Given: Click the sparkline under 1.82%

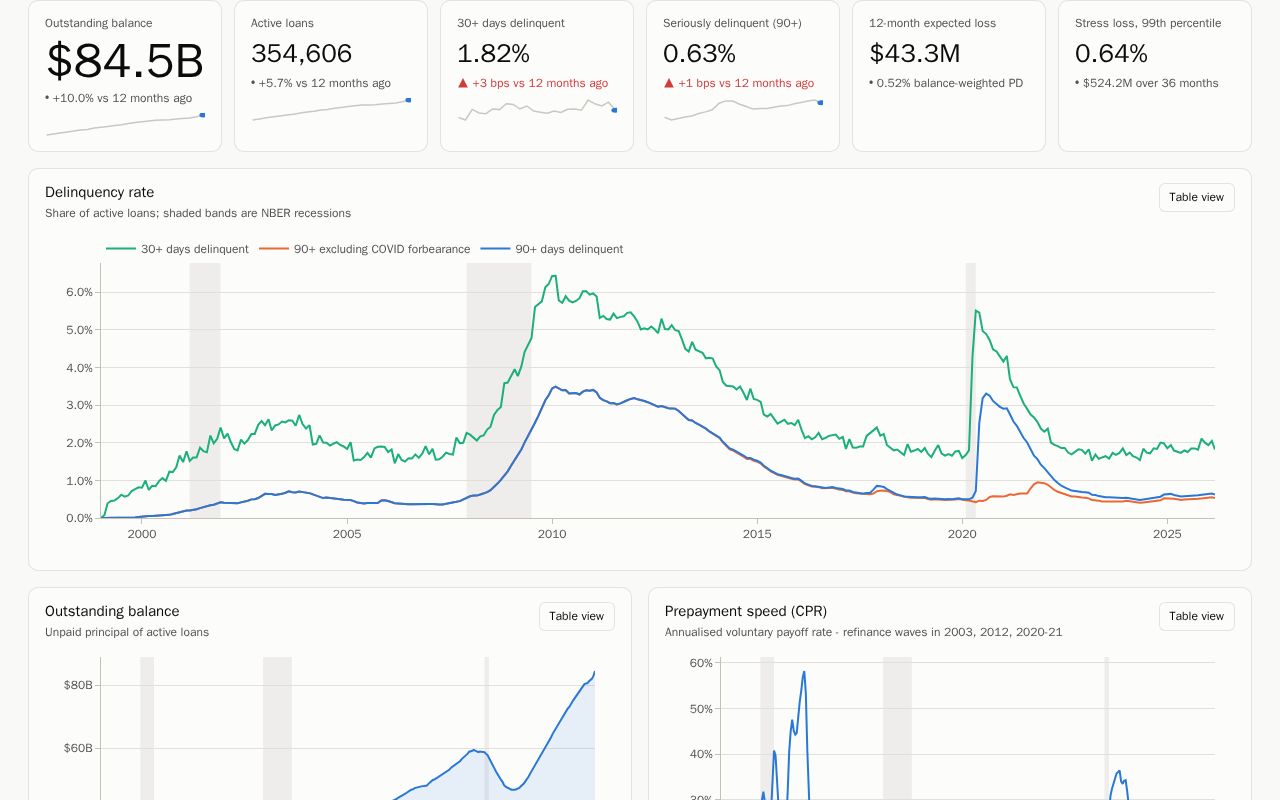Looking at the screenshot, I should coord(537,110).
